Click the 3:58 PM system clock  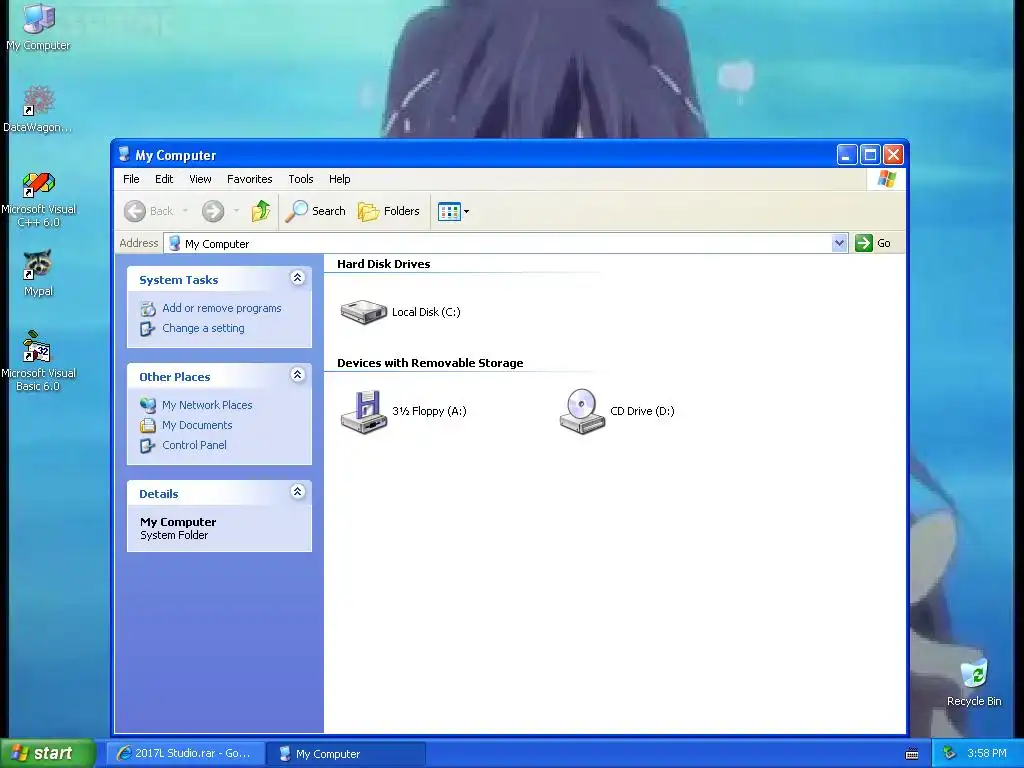[987, 754]
